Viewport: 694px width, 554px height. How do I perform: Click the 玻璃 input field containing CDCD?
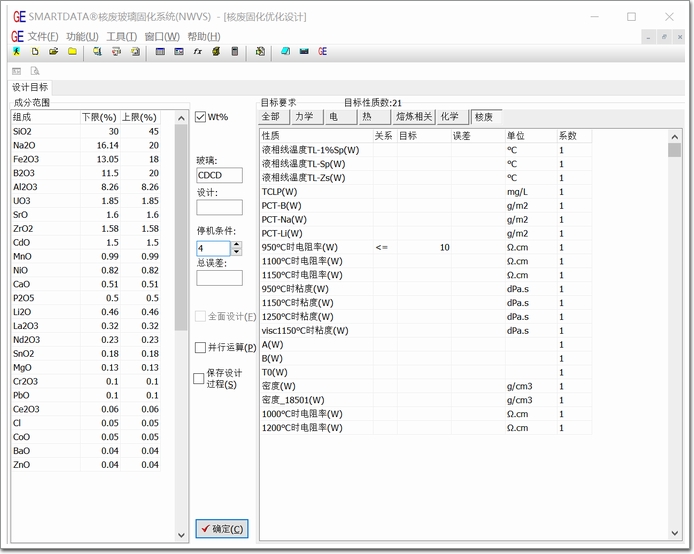tap(219, 176)
